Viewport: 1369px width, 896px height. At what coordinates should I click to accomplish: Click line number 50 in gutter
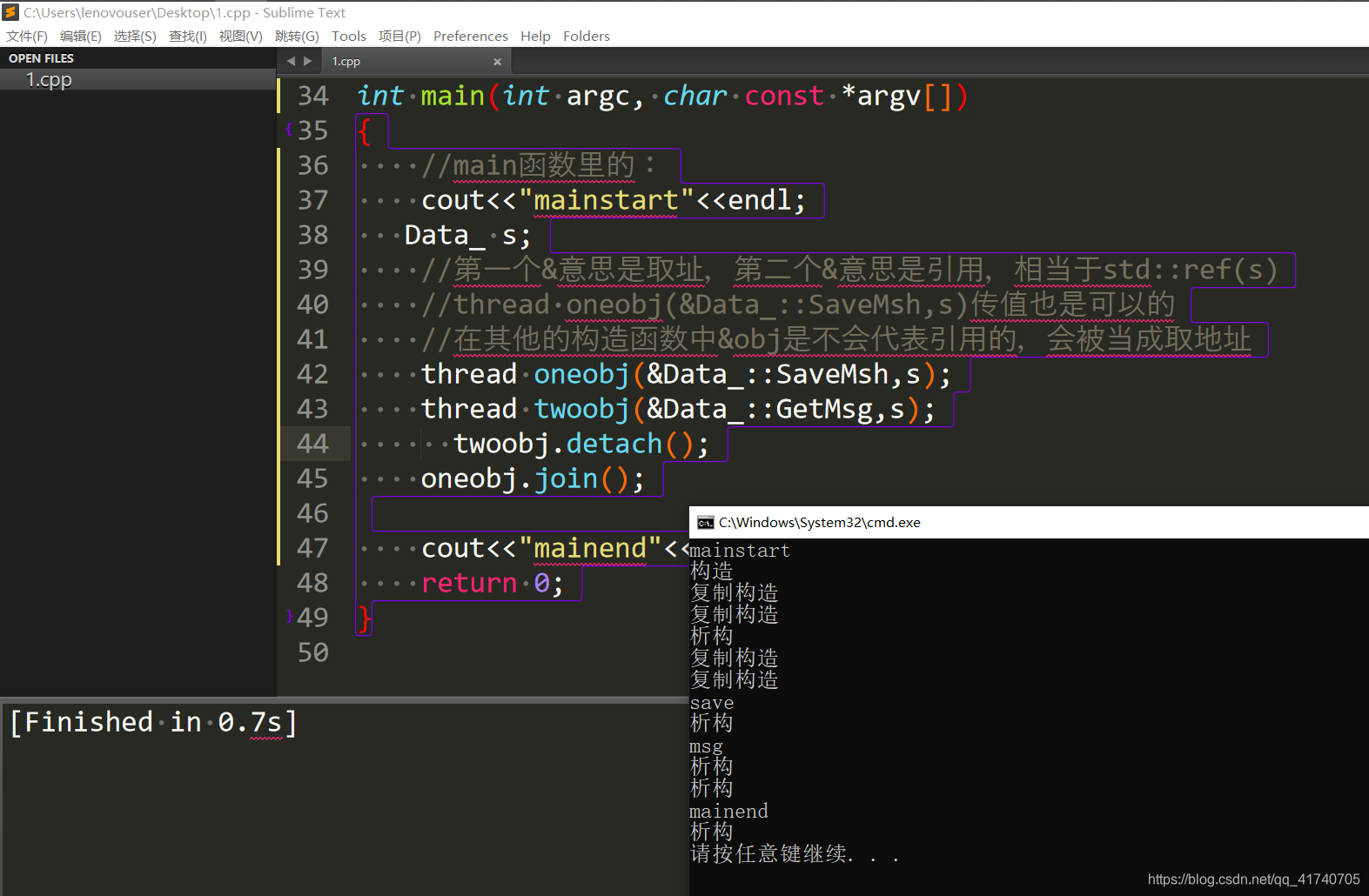coord(313,652)
